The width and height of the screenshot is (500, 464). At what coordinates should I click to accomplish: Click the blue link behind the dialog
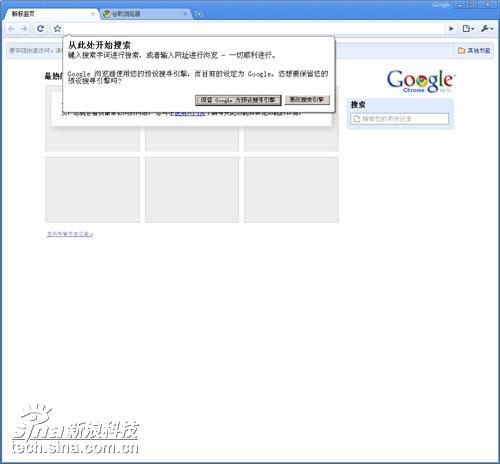190,114
